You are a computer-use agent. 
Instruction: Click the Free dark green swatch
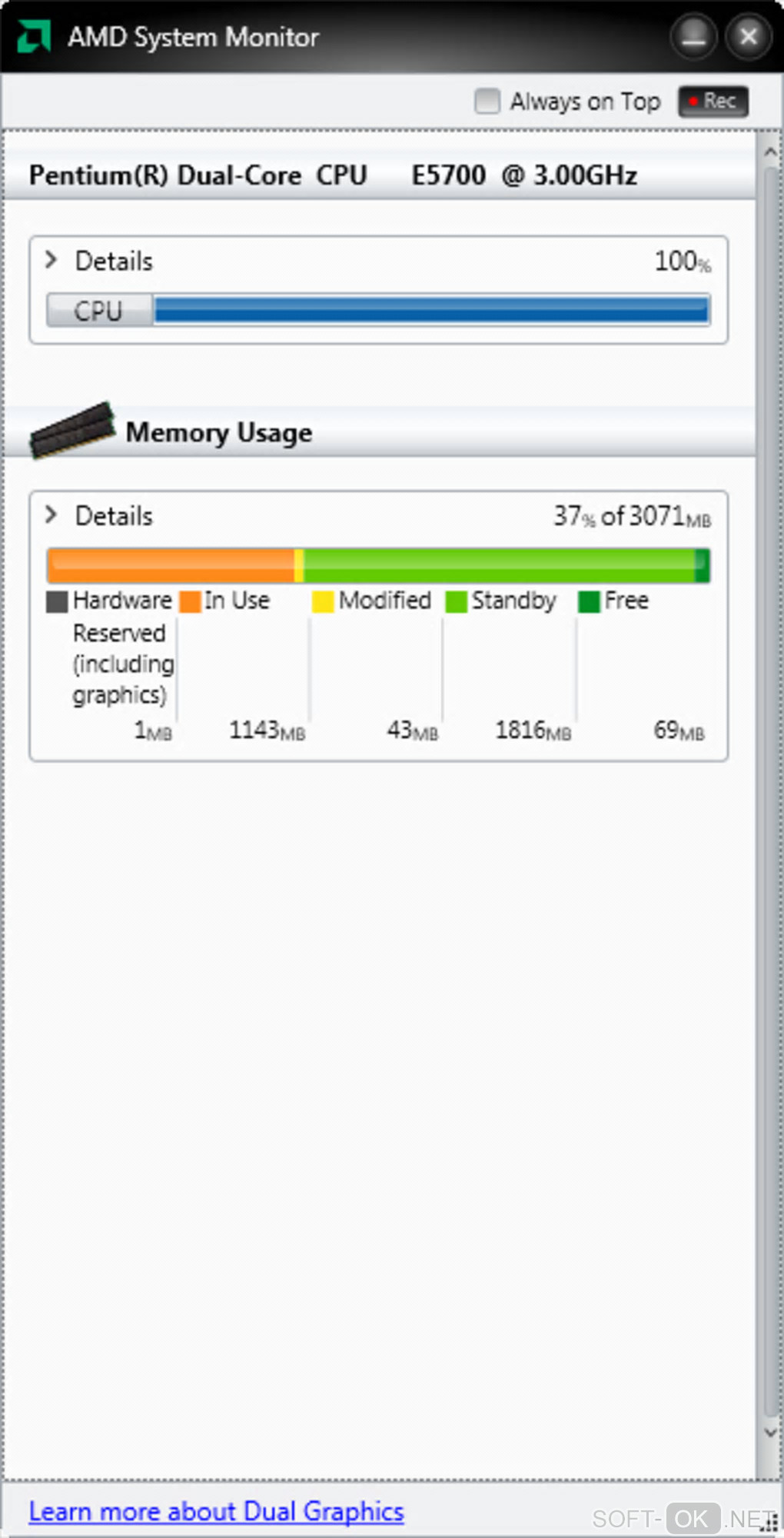coord(589,601)
